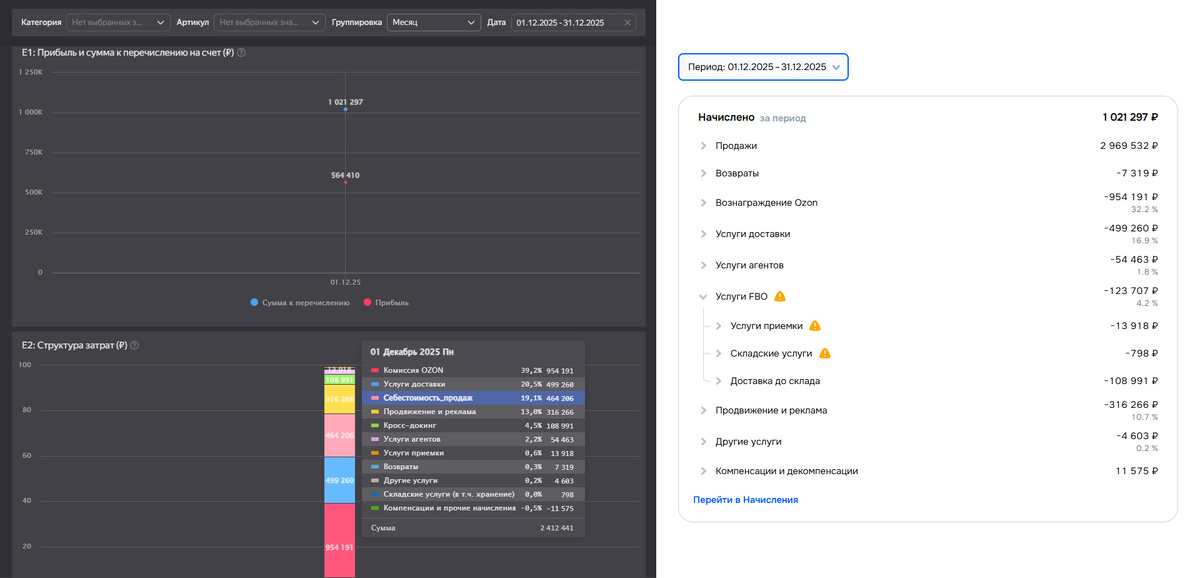Click the 1 021 297 data point in E1 chart
Viewport: 1200px width, 578px height.
345,109
